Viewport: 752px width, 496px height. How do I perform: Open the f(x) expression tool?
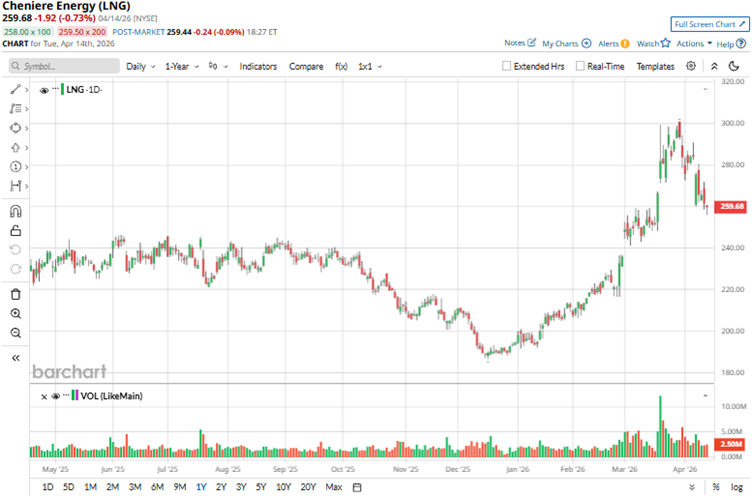341,66
